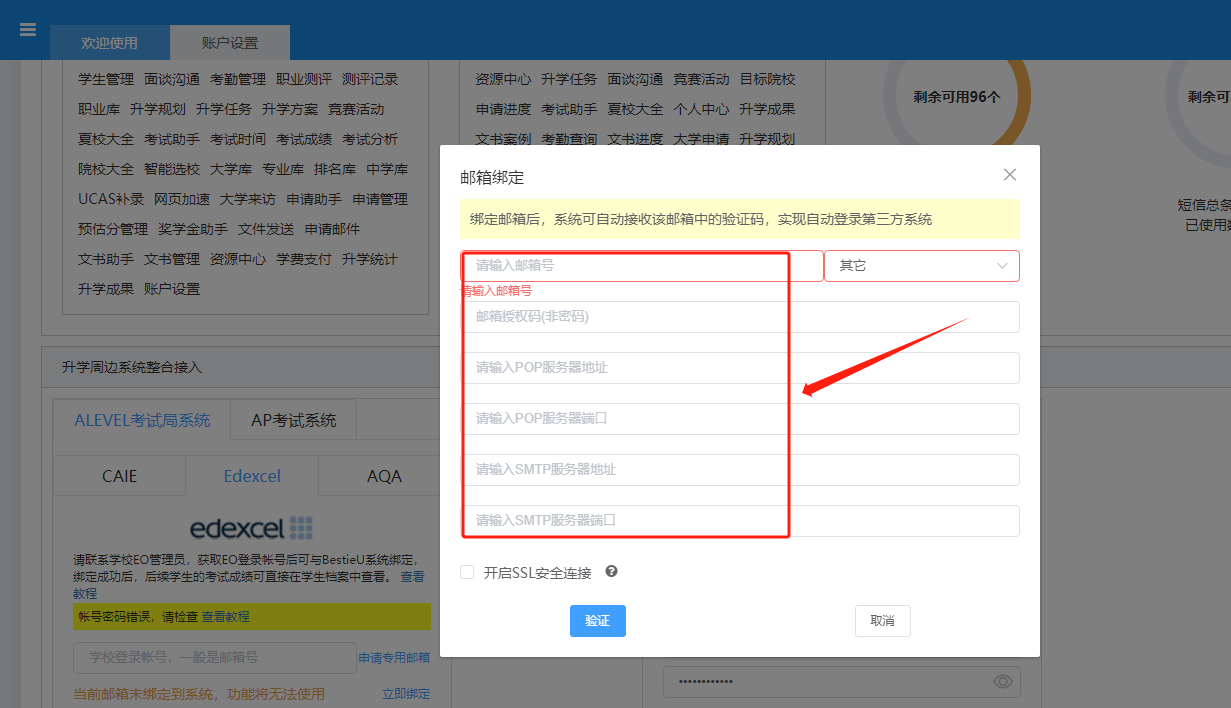The width and height of the screenshot is (1231, 708).
Task: Switch to the 欢迎使用 tab
Action: click(110, 43)
